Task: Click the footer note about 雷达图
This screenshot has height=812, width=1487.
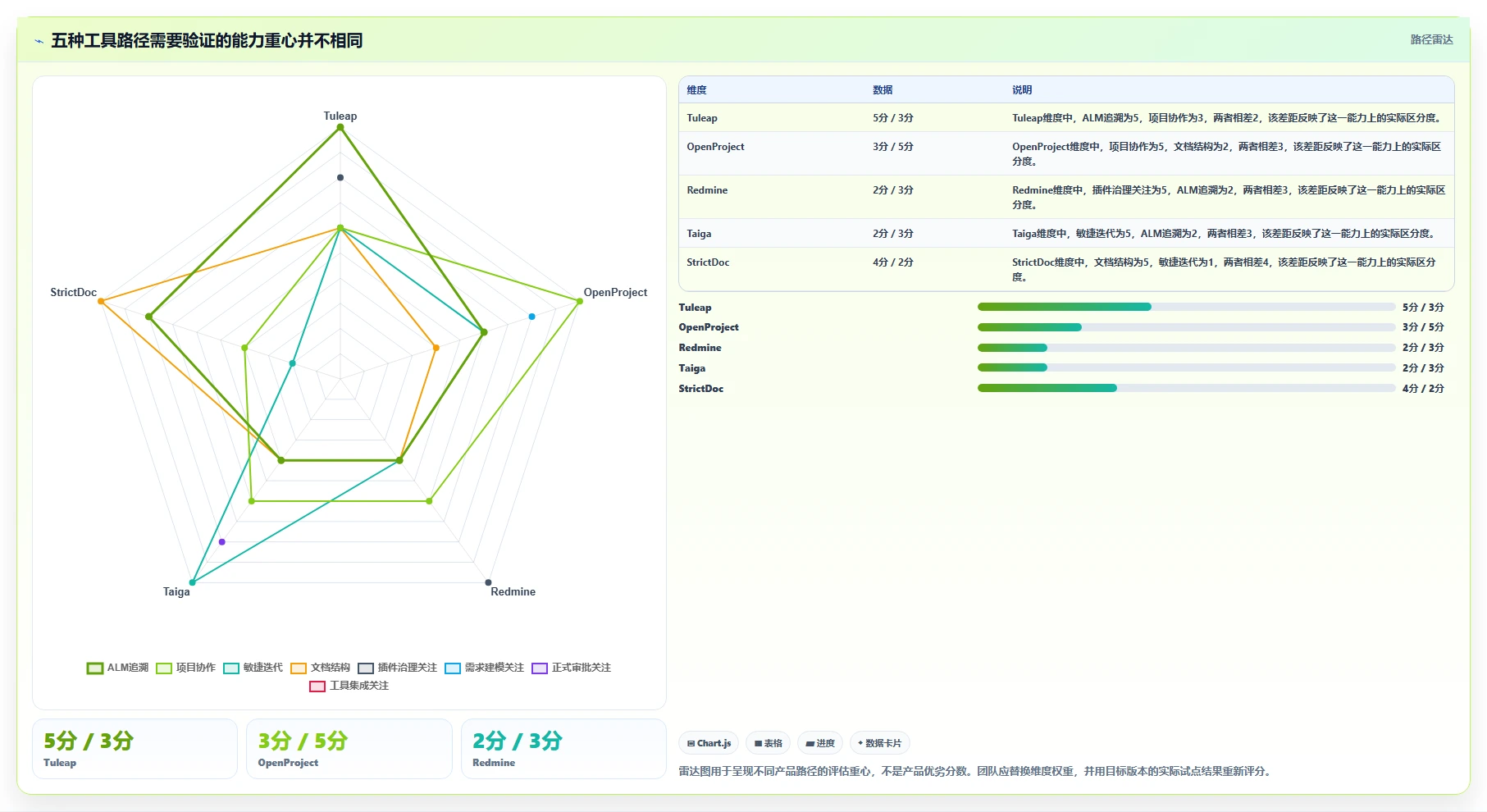Action: (977, 771)
